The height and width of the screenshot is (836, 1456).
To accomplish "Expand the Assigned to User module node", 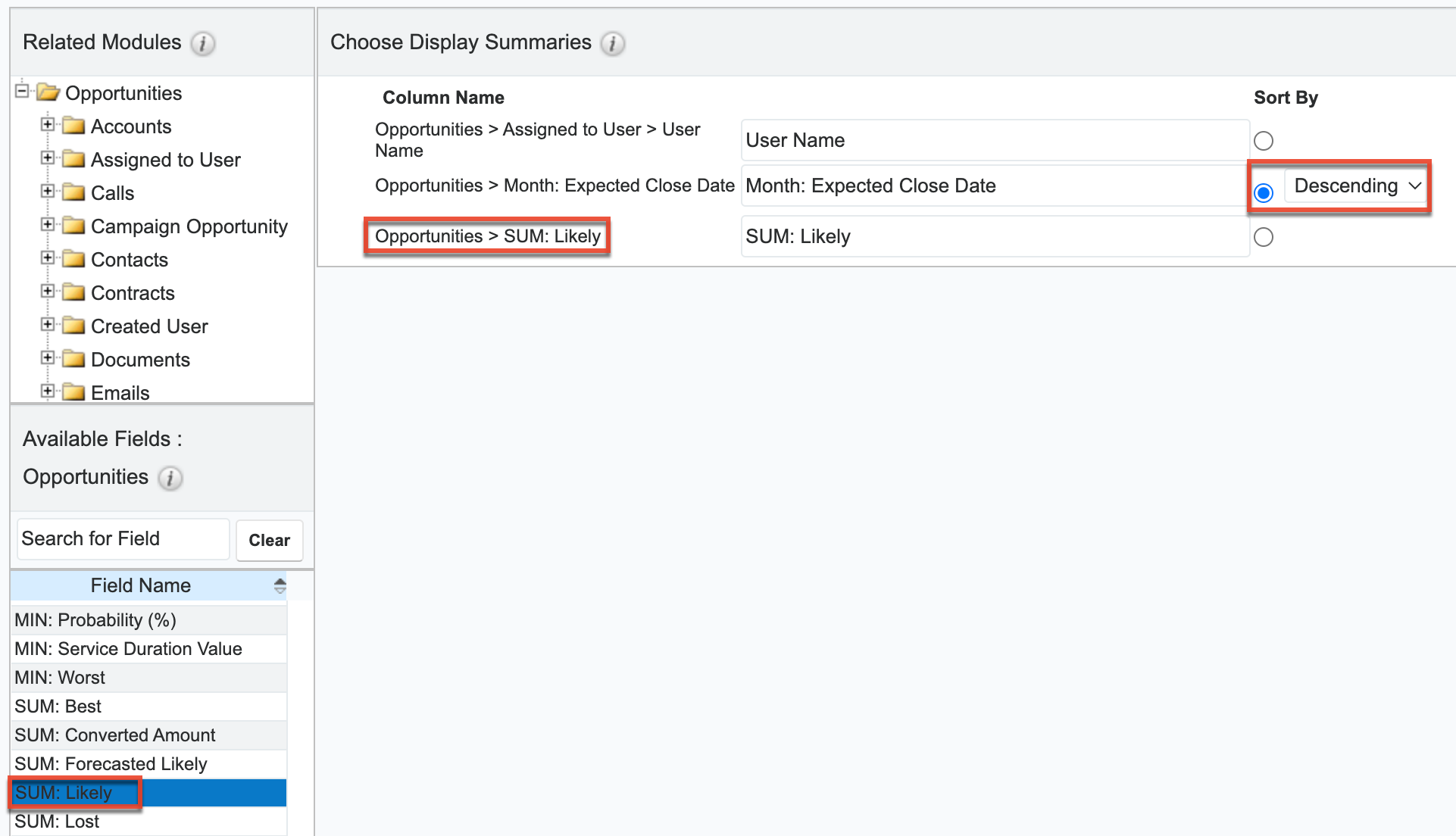I will pyautogui.click(x=48, y=158).
